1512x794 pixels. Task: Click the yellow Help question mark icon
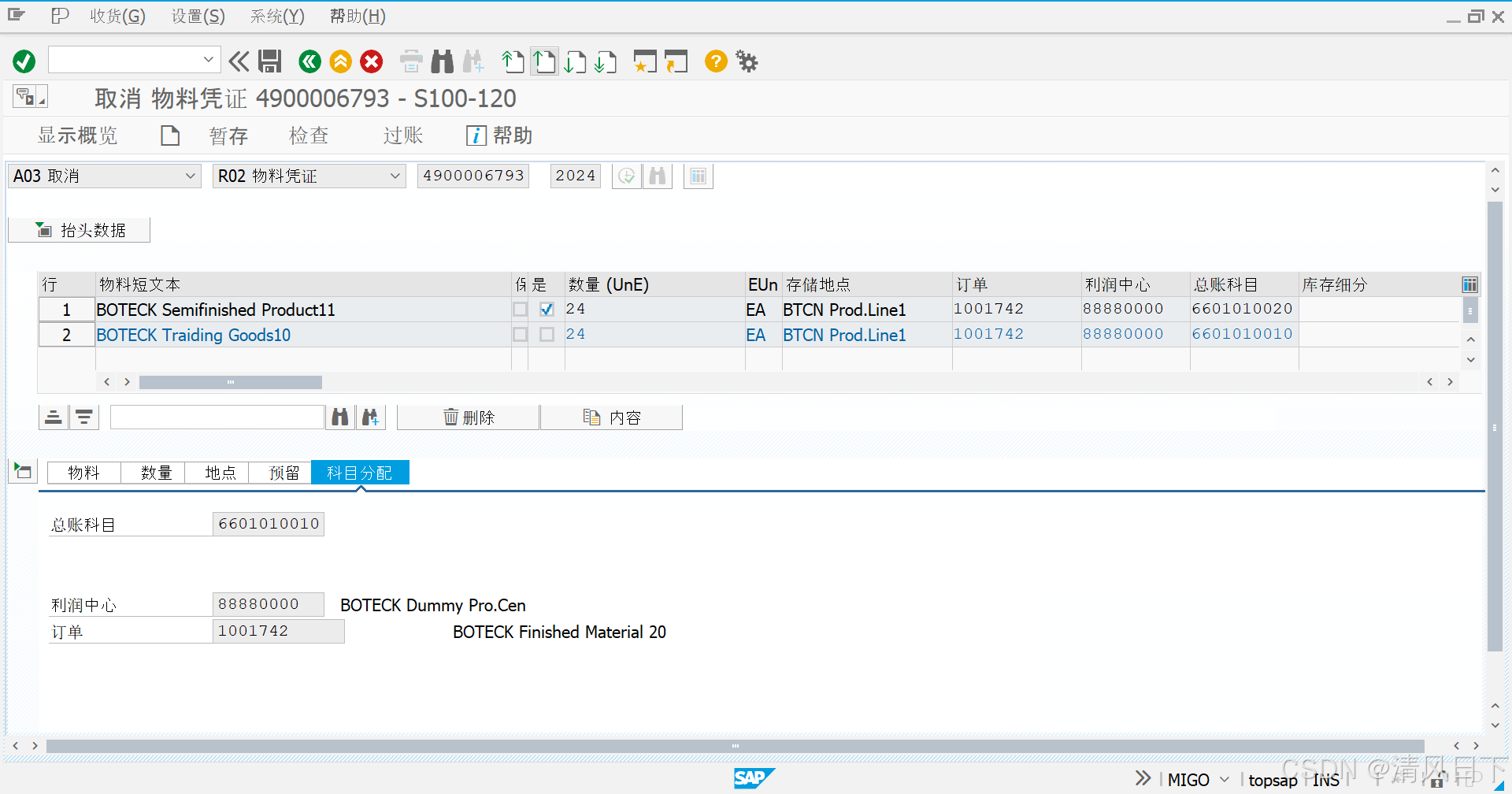click(x=716, y=61)
